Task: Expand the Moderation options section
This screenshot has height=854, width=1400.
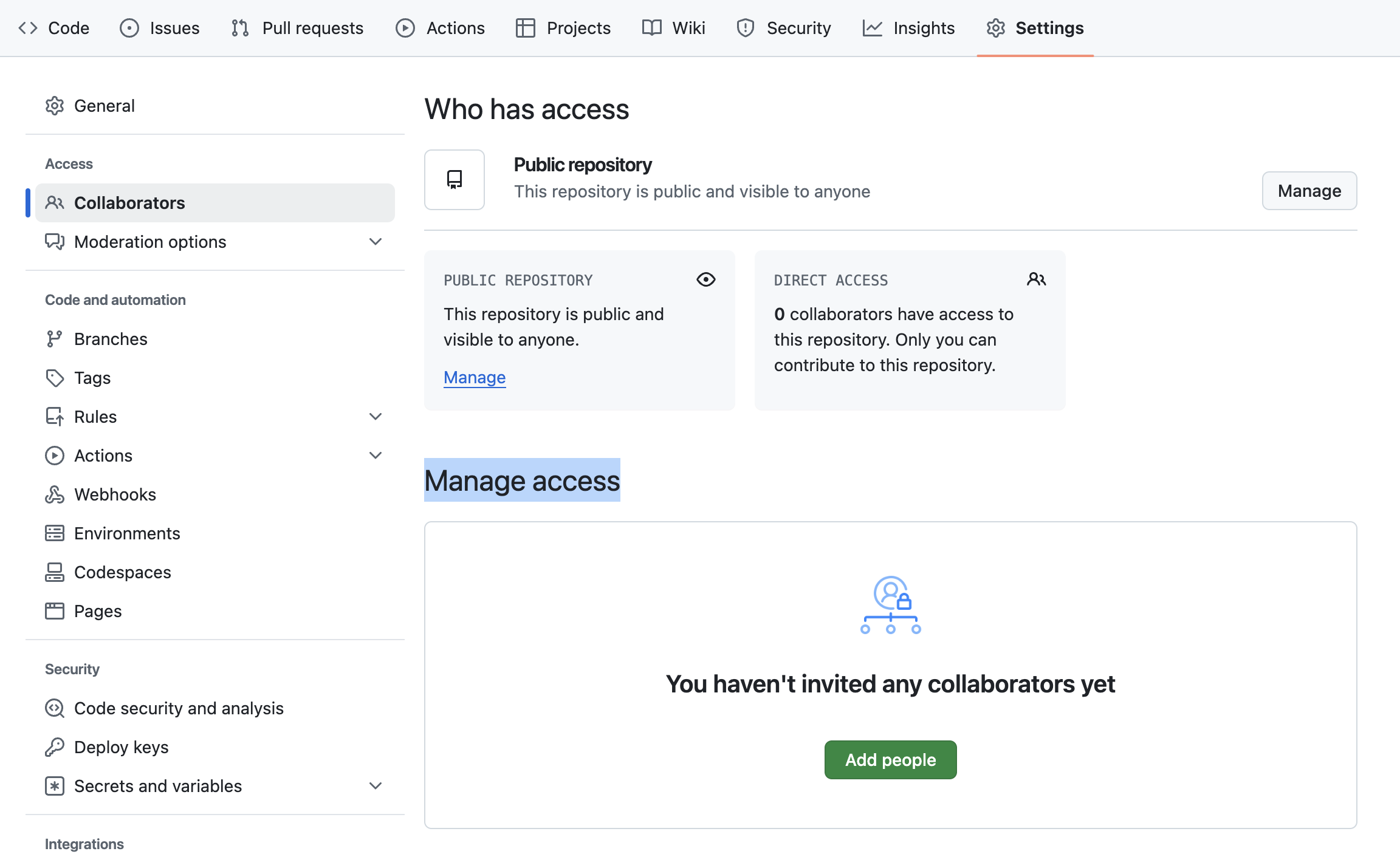Action: 376,242
